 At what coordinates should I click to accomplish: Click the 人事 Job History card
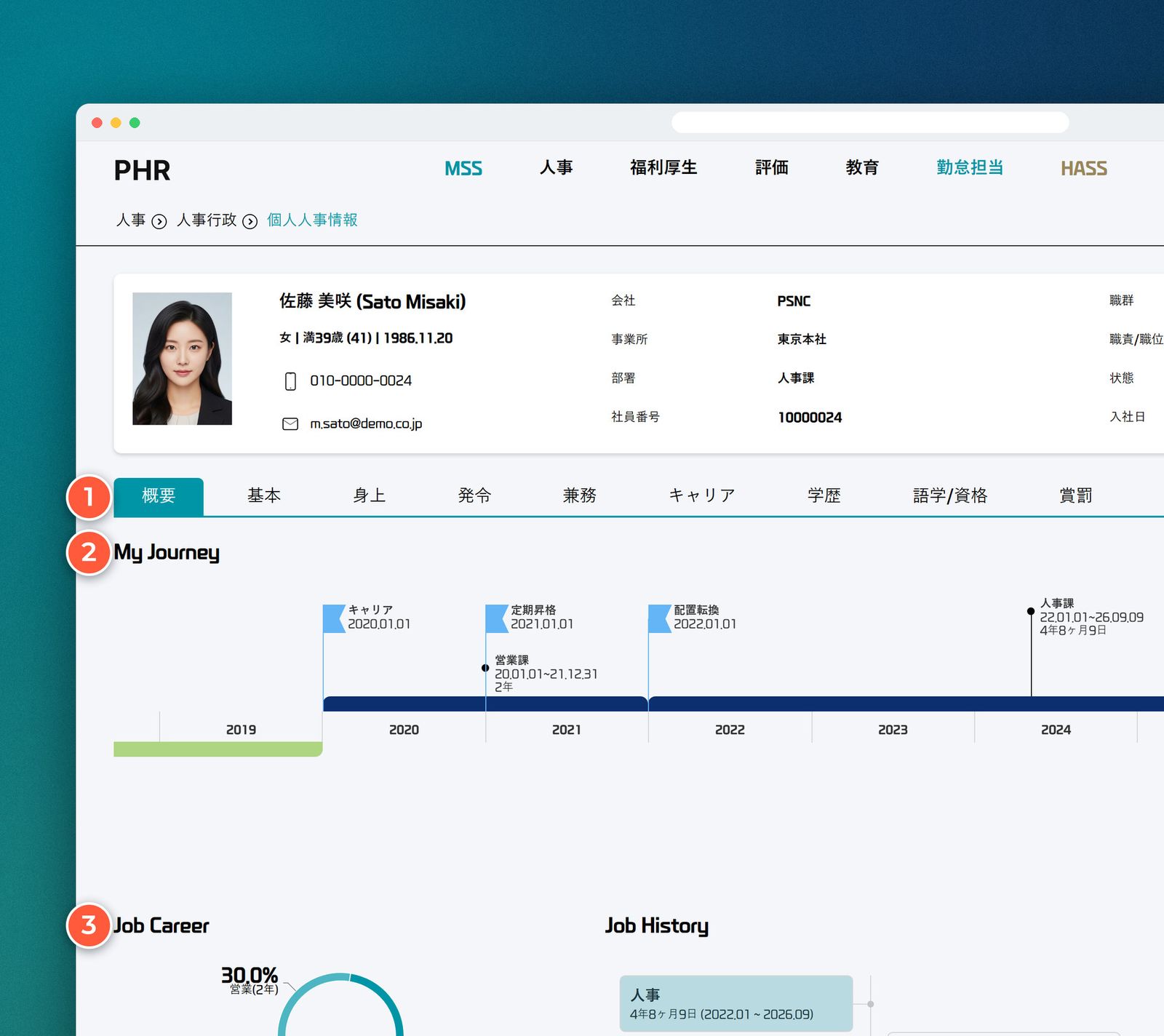[736, 1004]
